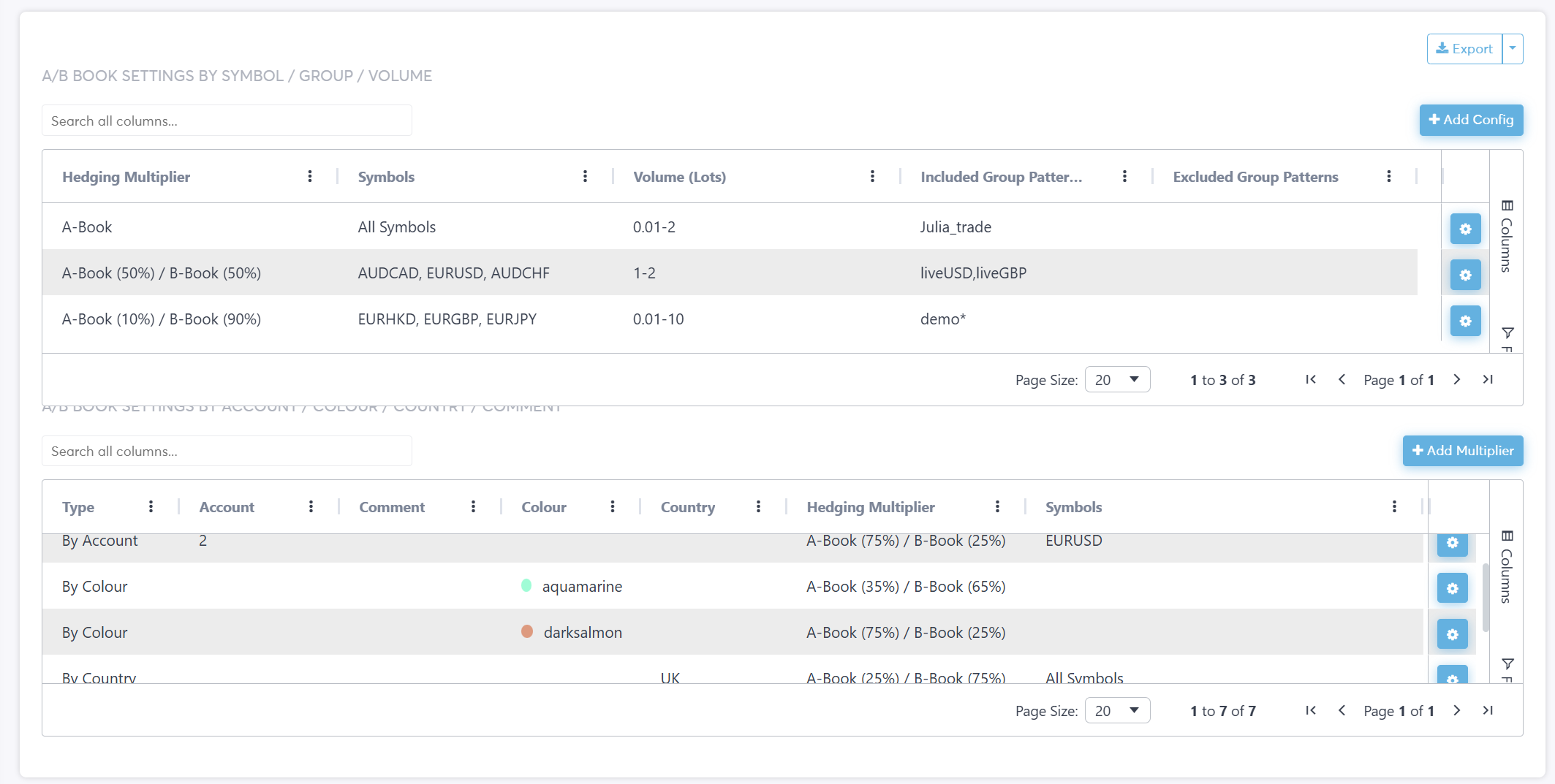Click gear icon for liveUSD,liveGBP row

(1465, 275)
